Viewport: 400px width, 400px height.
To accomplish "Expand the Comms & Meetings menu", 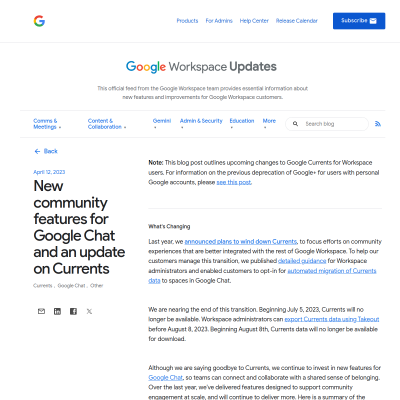I will [47, 124].
